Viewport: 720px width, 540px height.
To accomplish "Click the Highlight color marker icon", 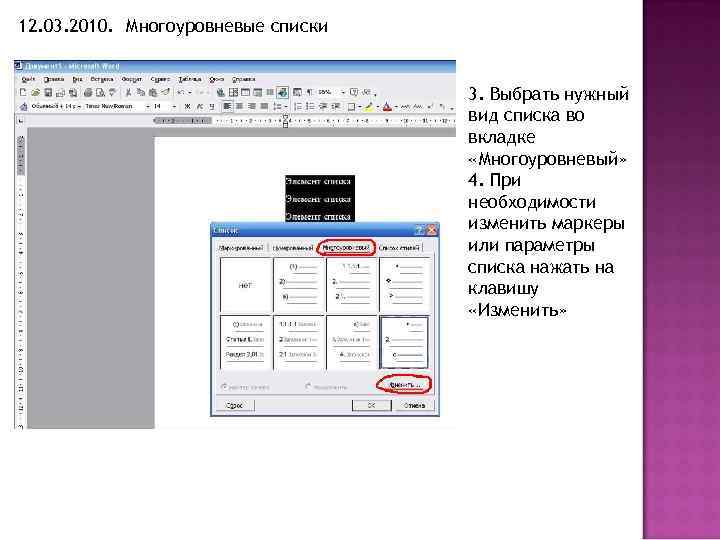I will pyautogui.click(x=369, y=107).
